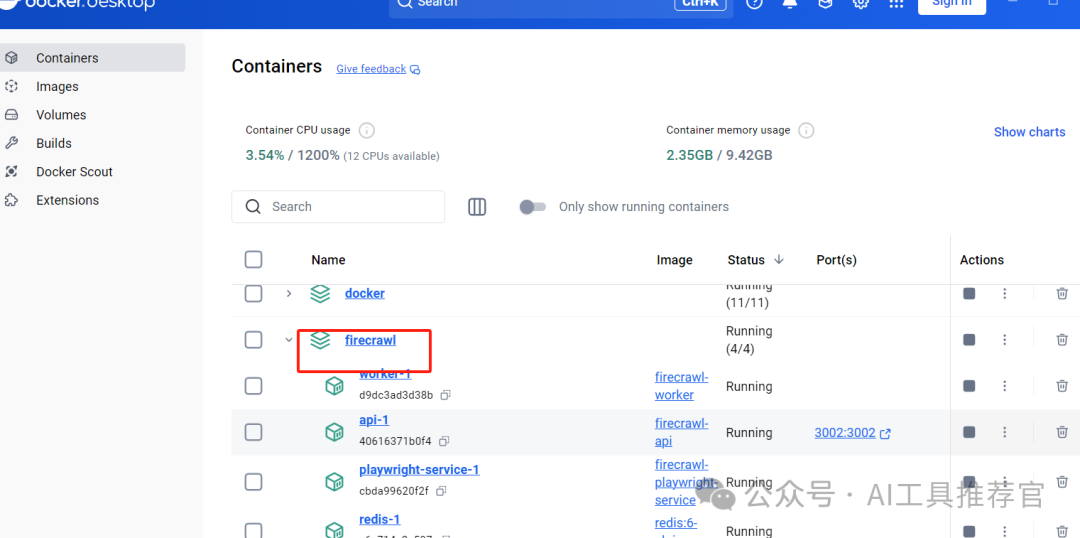Delete the playwright-service-1 container
The height and width of the screenshot is (538, 1080).
tap(1062, 482)
